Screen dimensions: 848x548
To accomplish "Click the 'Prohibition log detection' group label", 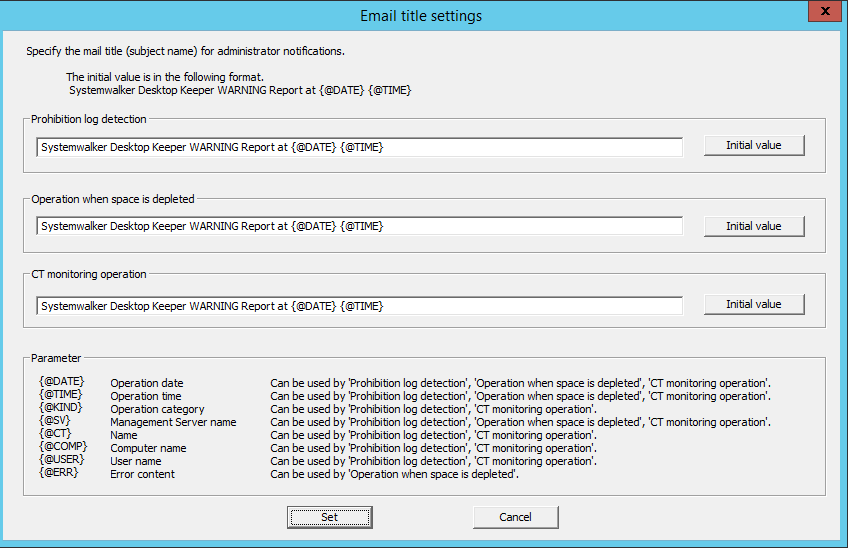I will pos(89,119).
